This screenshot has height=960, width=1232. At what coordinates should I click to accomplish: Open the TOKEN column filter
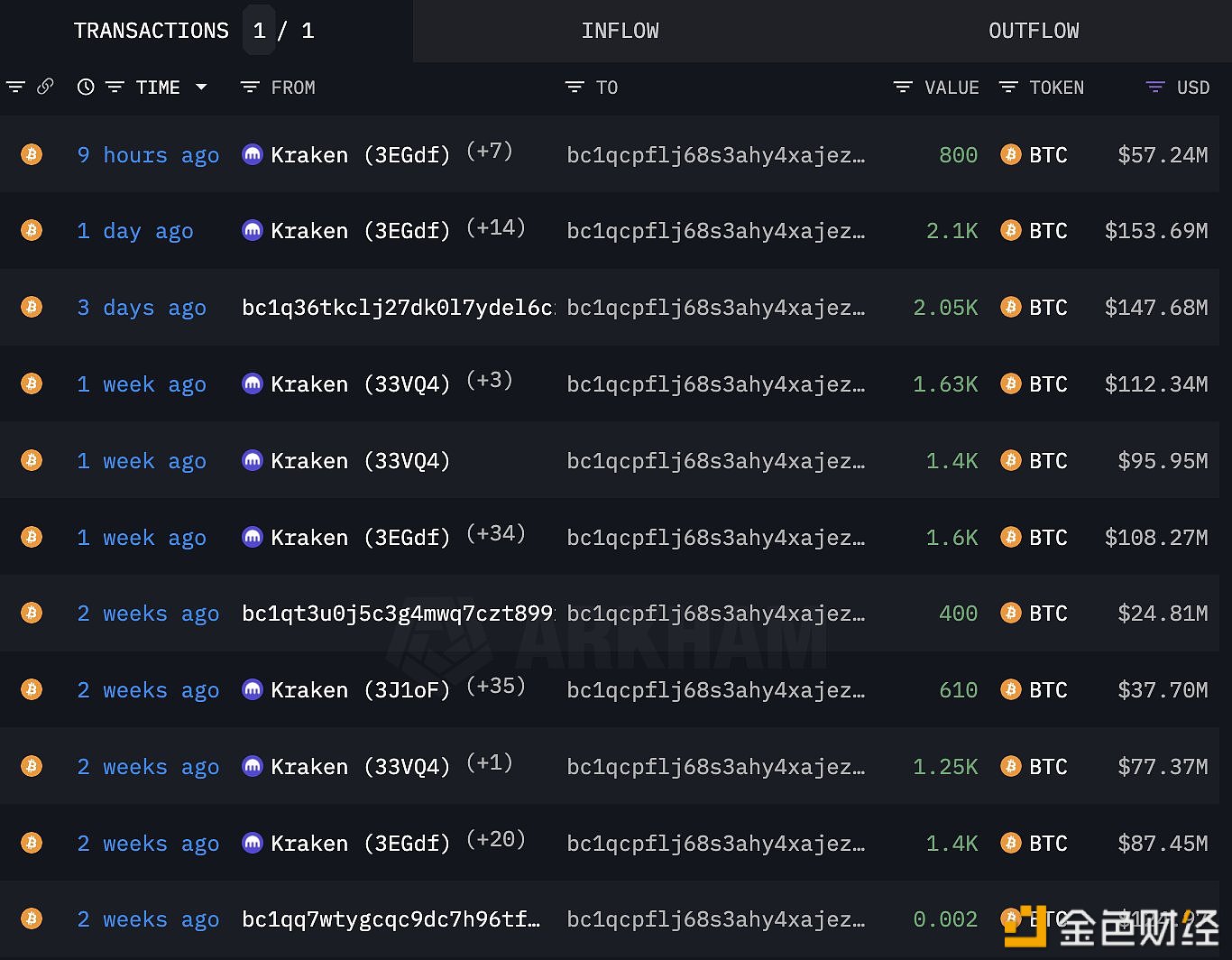coord(1008,88)
